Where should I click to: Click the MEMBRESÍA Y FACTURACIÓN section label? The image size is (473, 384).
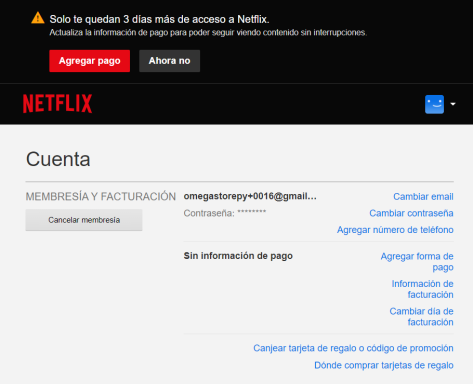[101, 197]
